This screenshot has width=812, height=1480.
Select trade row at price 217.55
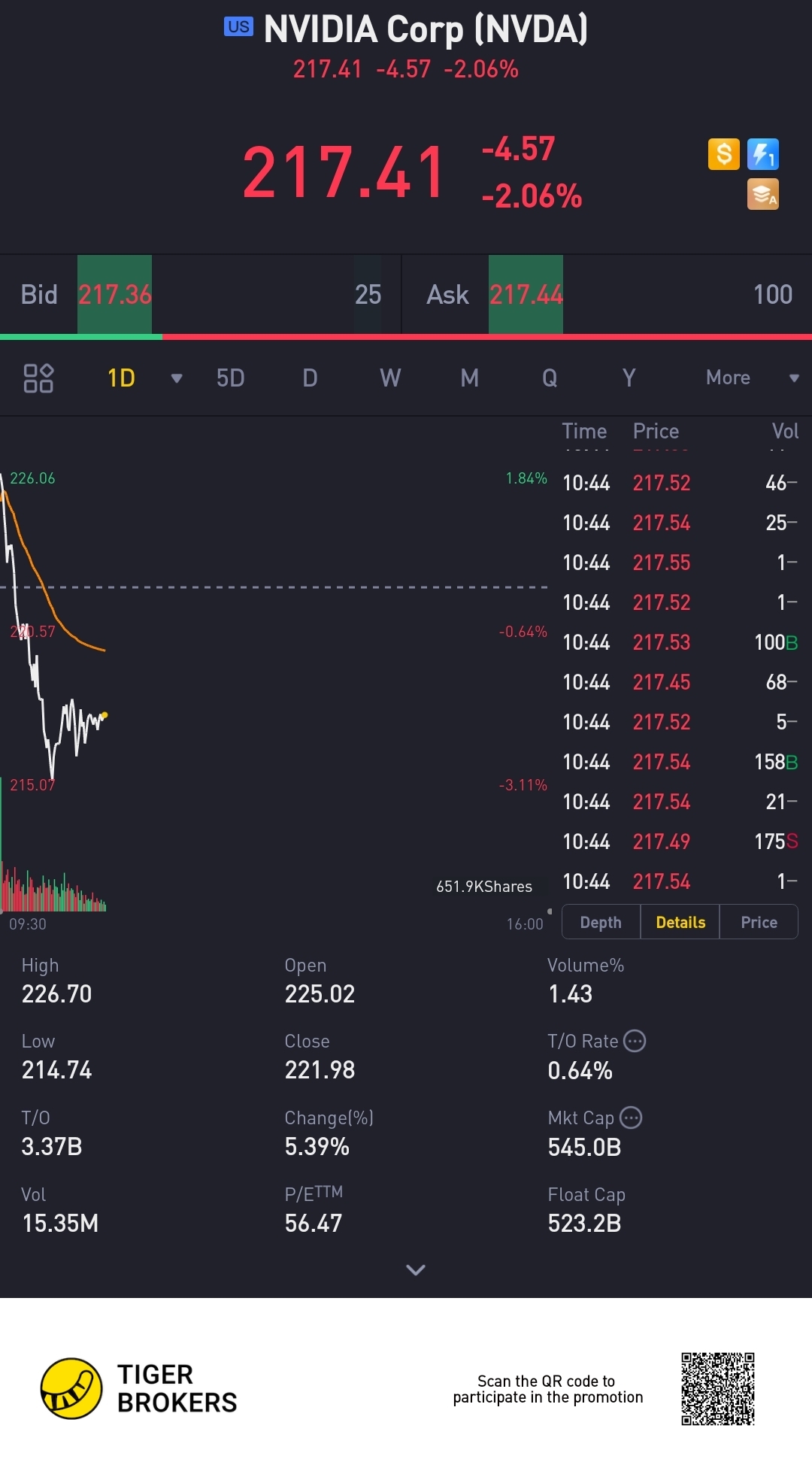(x=680, y=563)
